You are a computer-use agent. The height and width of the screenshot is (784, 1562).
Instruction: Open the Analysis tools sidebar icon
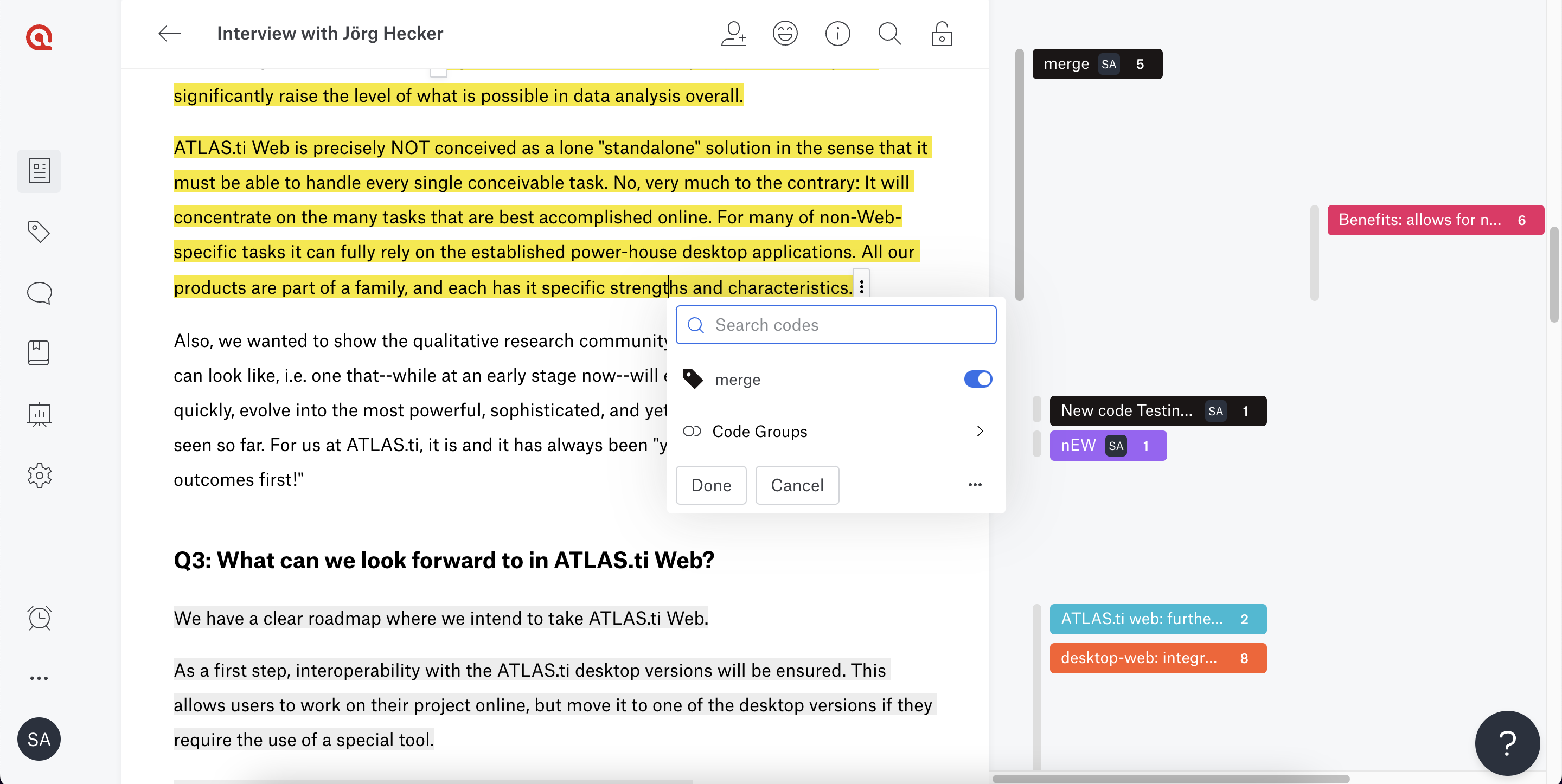pyautogui.click(x=39, y=415)
